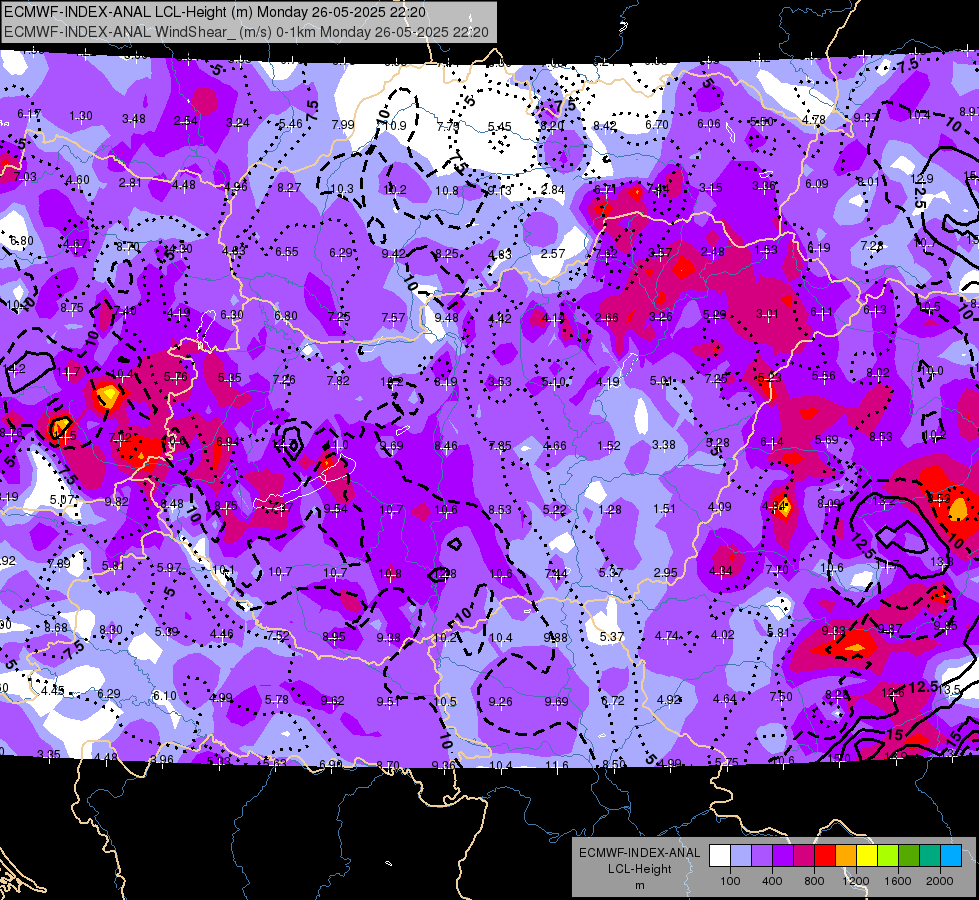Viewport: 979px width, 900px height.
Task: Click the wind shear value 8.02
Action: coord(877,373)
